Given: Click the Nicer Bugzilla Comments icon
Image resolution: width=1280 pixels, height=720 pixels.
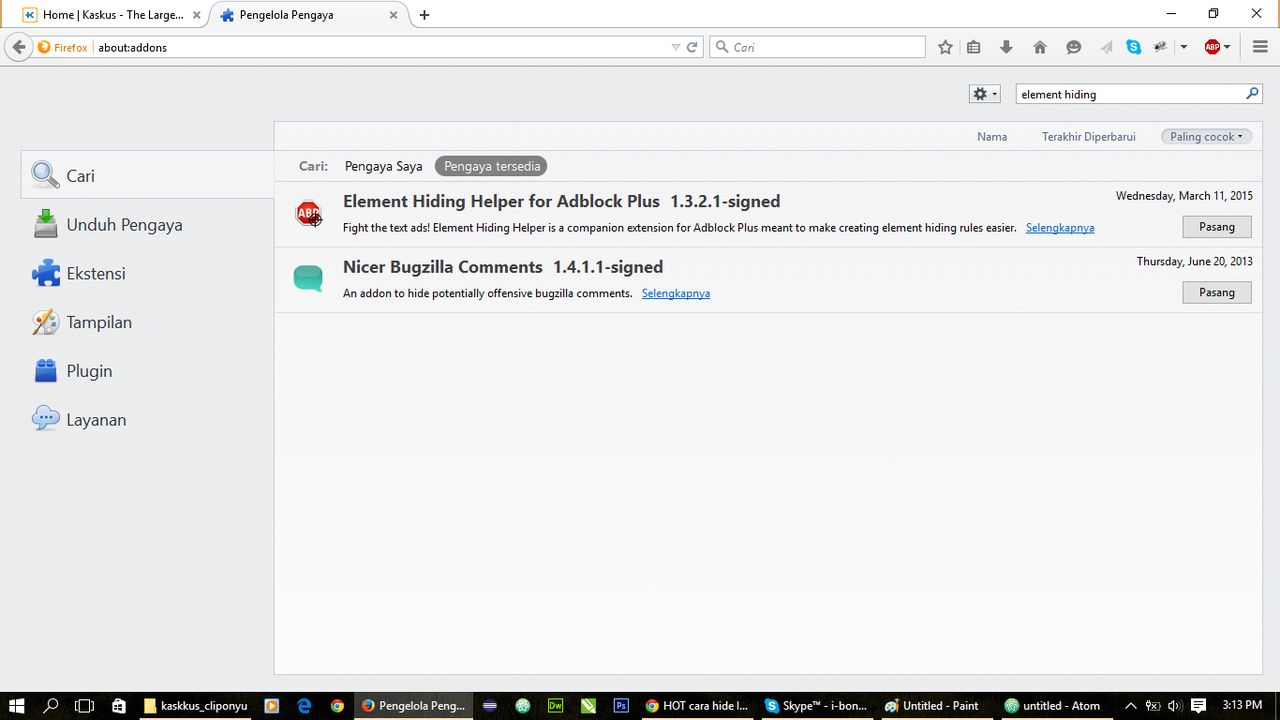Looking at the screenshot, I should pyautogui.click(x=308, y=279).
